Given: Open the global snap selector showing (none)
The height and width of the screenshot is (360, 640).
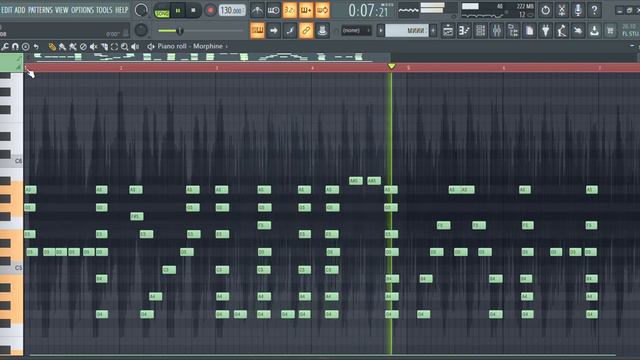Looking at the screenshot, I should (356, 30).
